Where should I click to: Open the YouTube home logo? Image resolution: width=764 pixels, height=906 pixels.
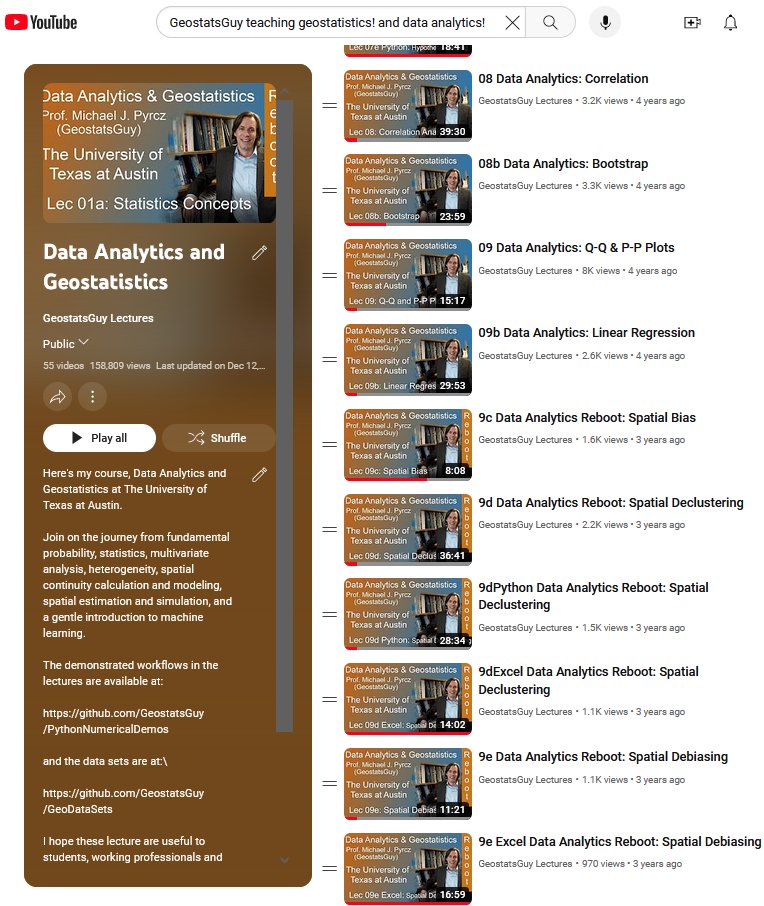(40, 23)
